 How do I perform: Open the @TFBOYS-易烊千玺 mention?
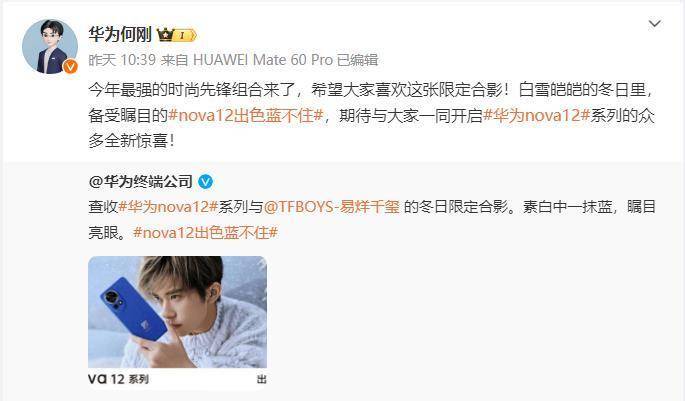(x=332, y=207)
